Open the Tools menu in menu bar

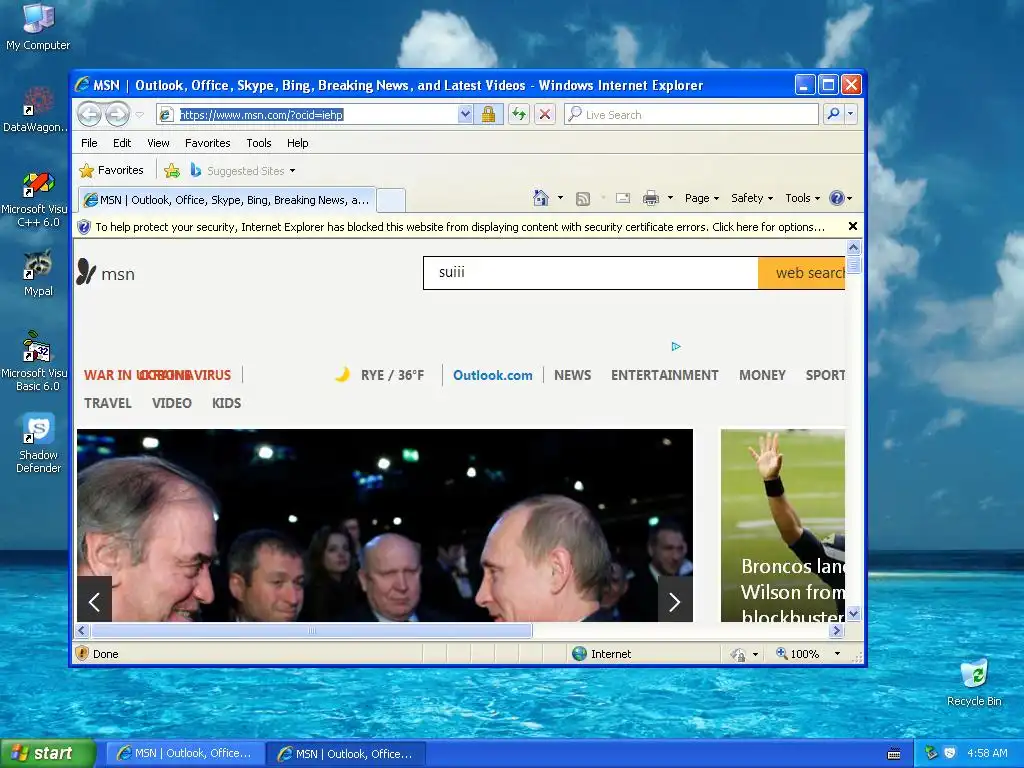pyautogui.click(x=259, y=143)
